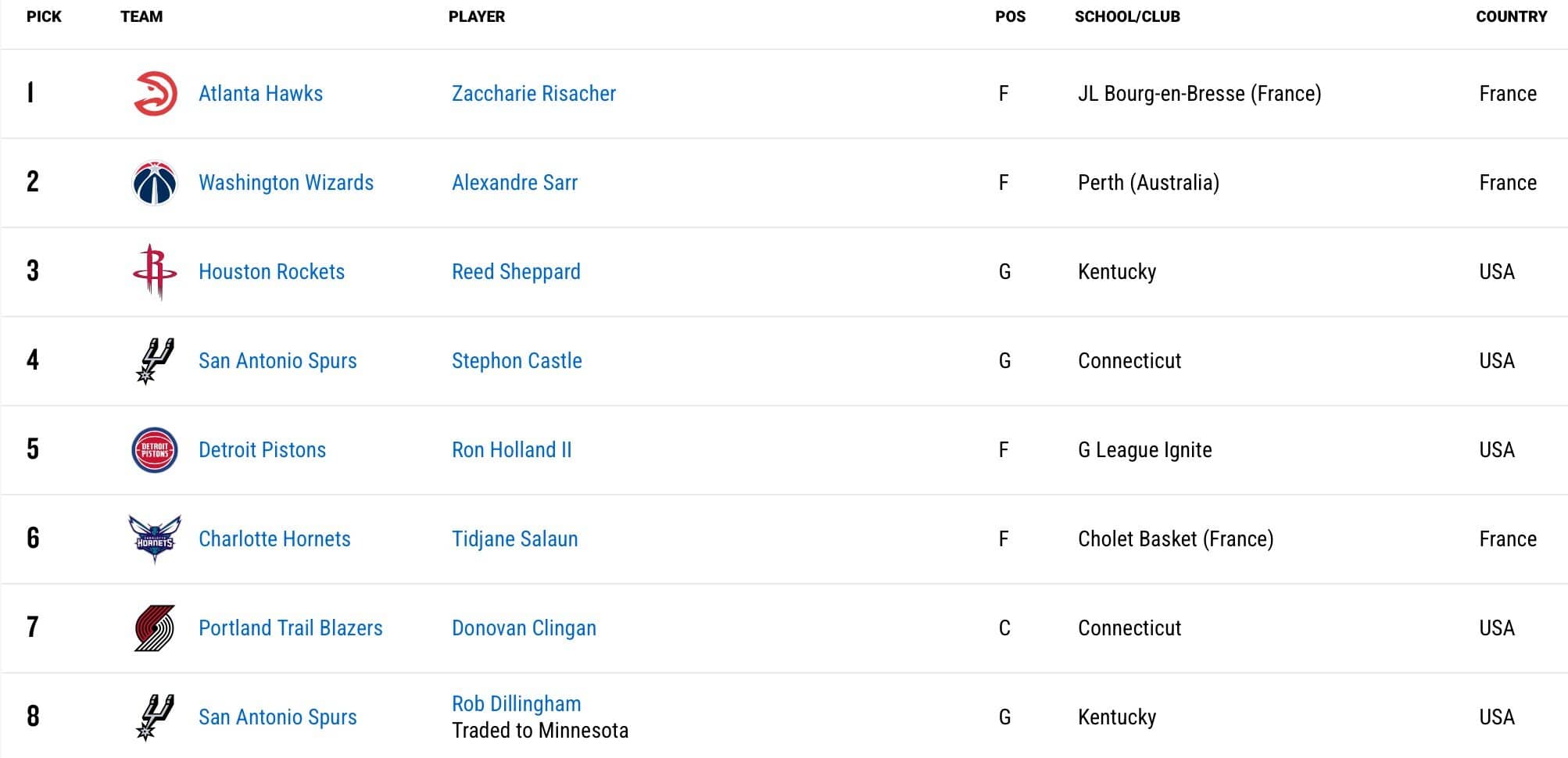Image resolution: width=1568 pixels, height=758 pixels.
Task: Click the Detroit Pistons logo
Action: point(155,450)
